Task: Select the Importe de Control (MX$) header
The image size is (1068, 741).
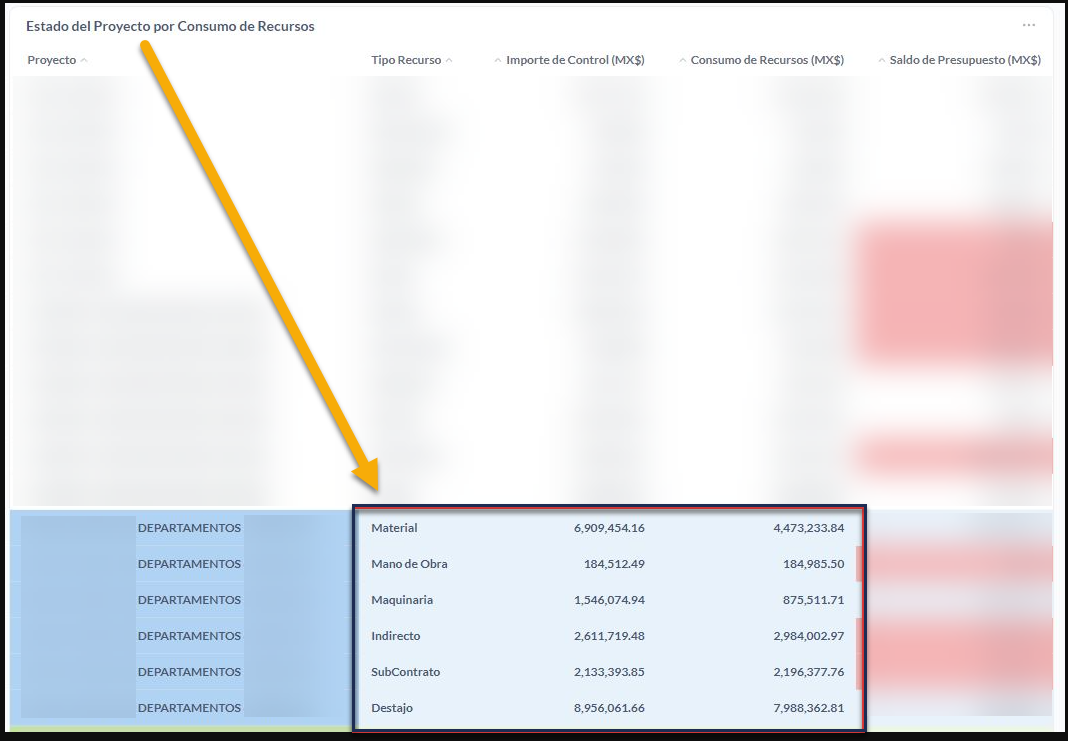Action: 575,60
